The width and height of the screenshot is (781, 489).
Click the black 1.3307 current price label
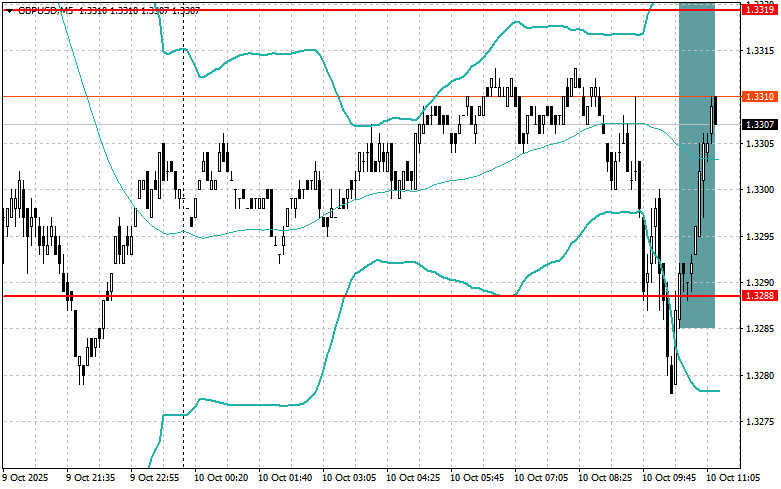point(759,124)
